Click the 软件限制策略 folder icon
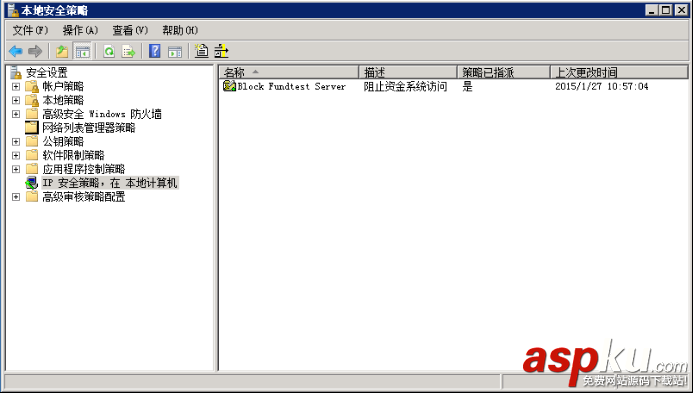 [x=32, y=155]
